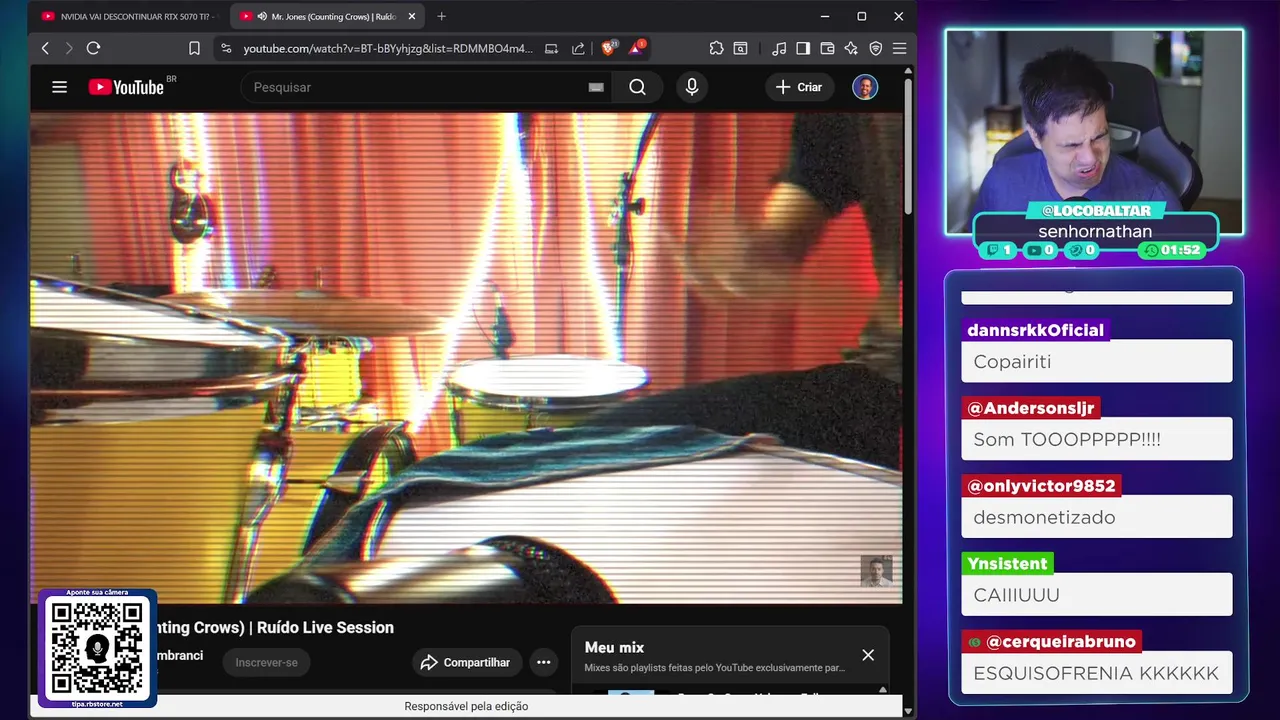Click the @LOCOBALTAR name label

[x=1096, y=211]
